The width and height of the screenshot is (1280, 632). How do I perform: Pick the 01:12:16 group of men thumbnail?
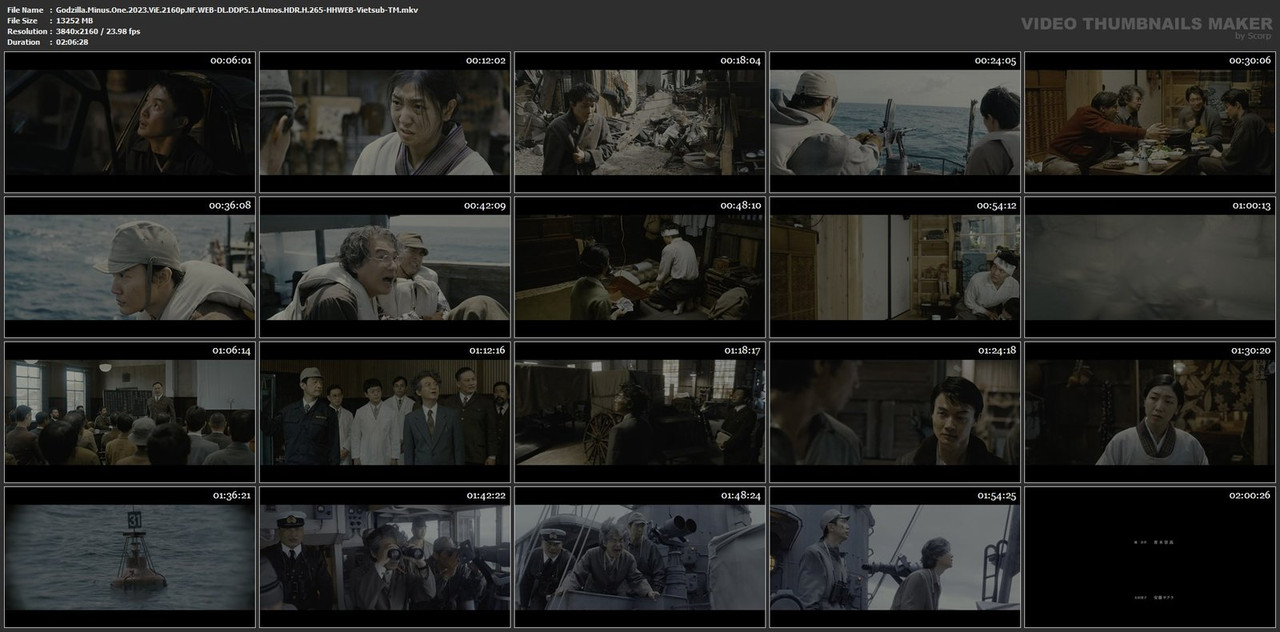click(384, 412)
